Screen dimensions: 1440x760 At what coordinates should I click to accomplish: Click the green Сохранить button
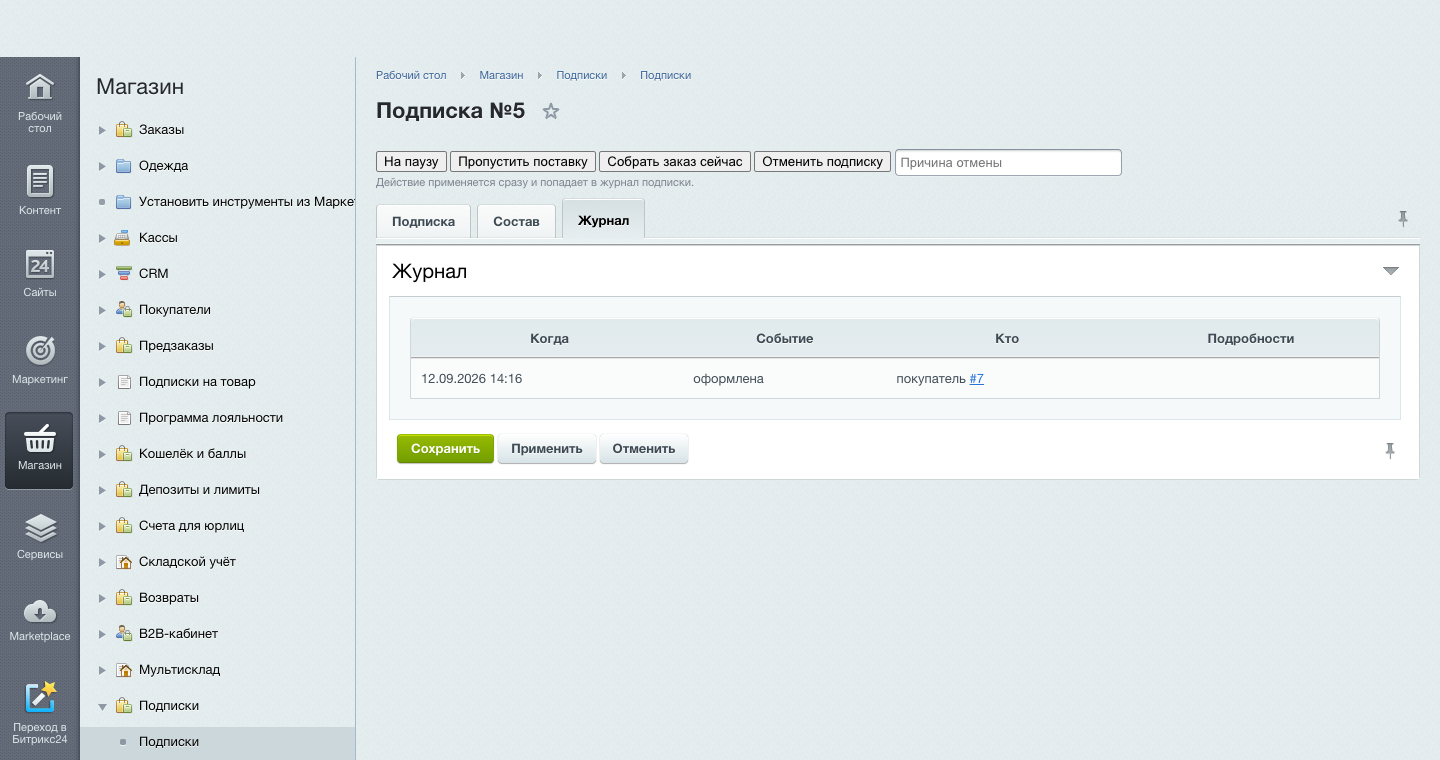pyautogui.click(x=445, y=449)
